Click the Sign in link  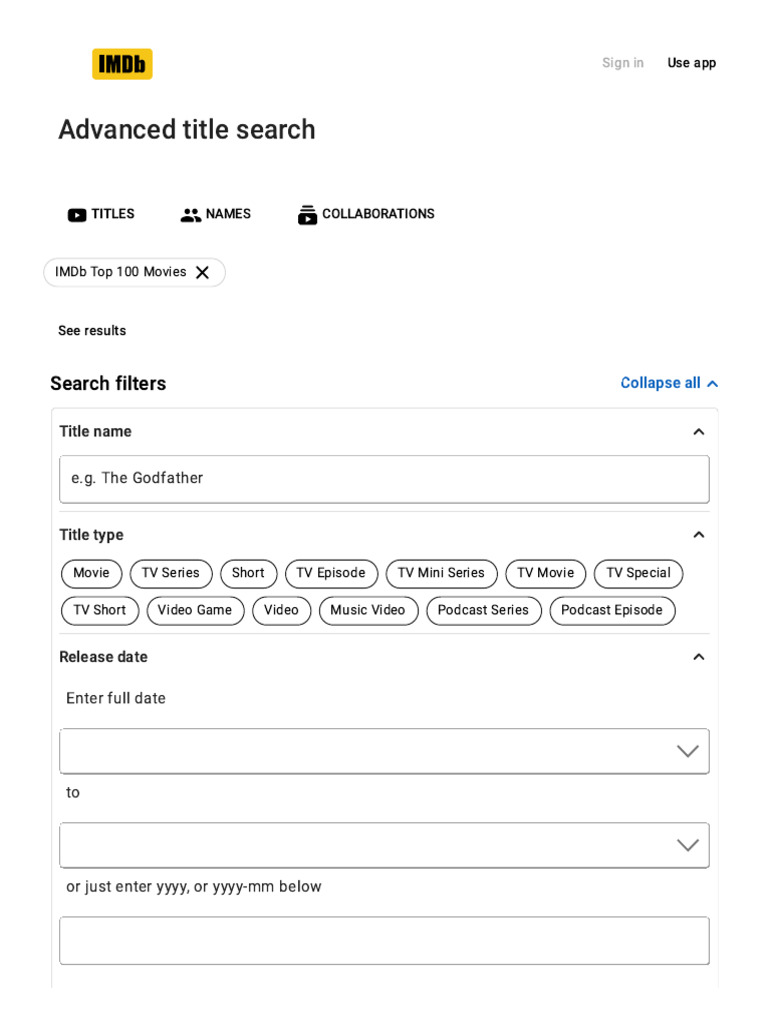click(623, 63)
